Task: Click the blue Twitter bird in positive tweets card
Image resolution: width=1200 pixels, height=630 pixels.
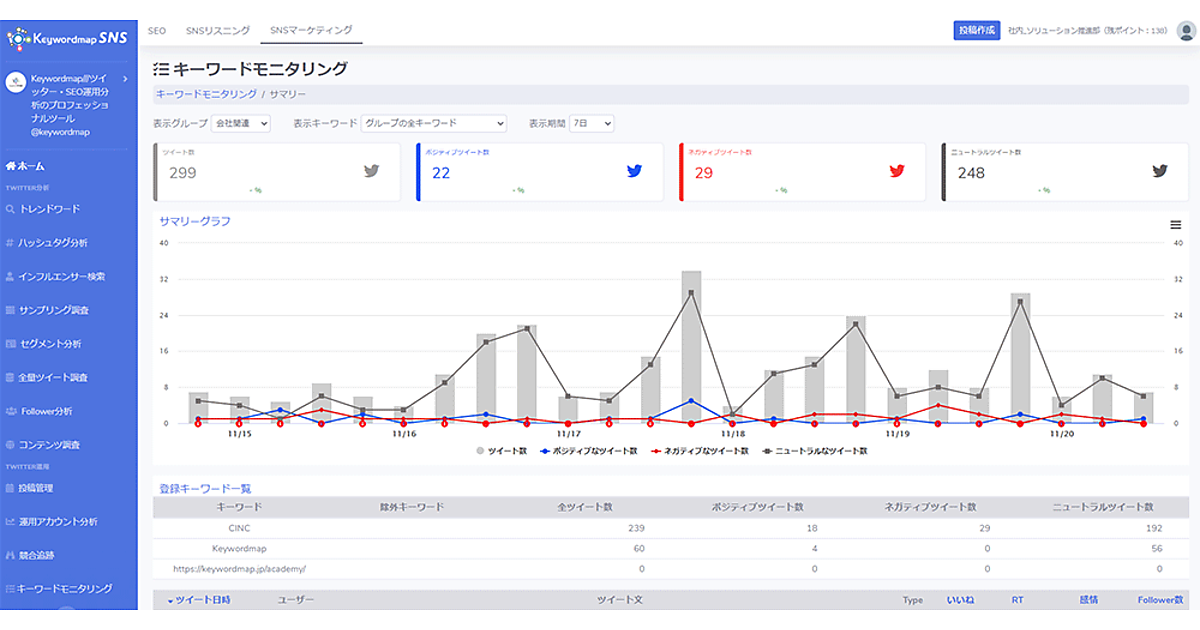Action: (634, 171)
